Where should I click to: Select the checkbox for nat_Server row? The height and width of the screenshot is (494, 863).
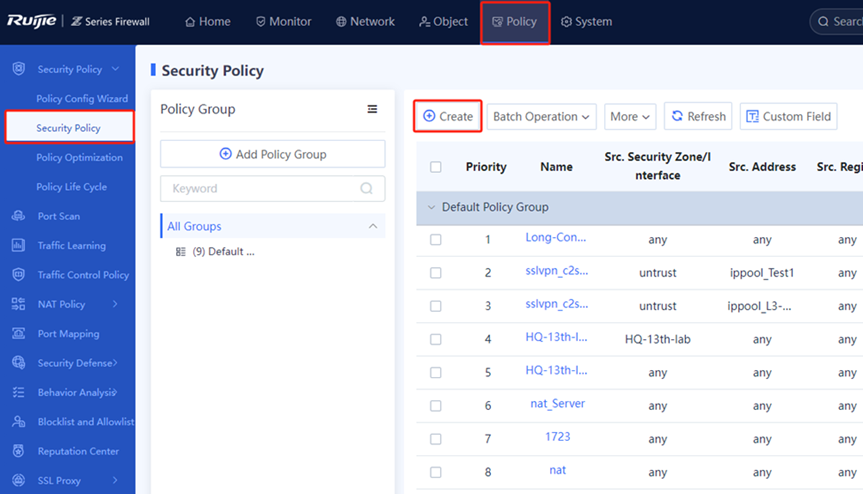[x=435, y=405]
